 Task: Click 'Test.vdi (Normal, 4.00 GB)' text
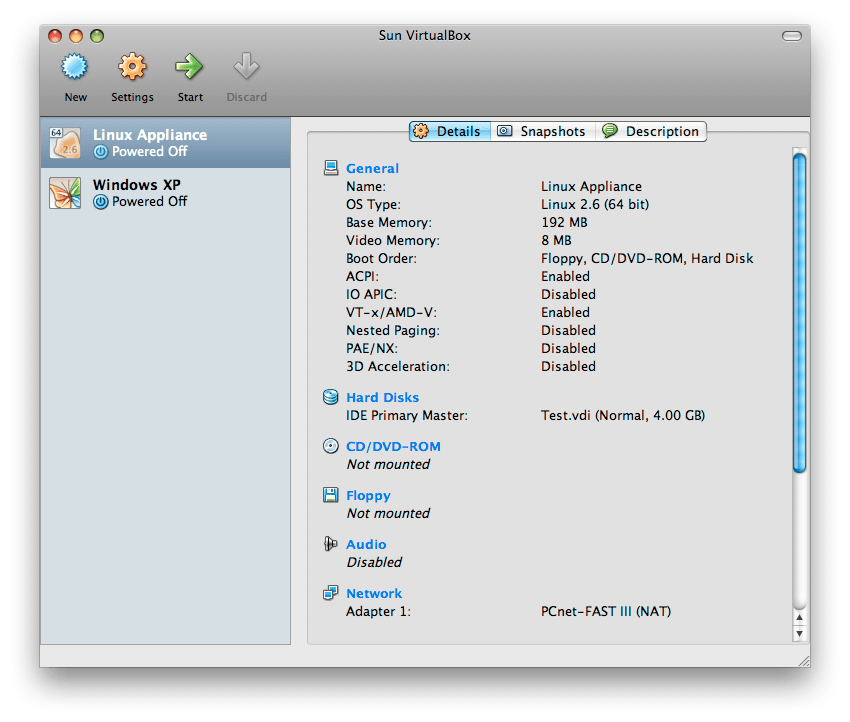coord(623,416)
